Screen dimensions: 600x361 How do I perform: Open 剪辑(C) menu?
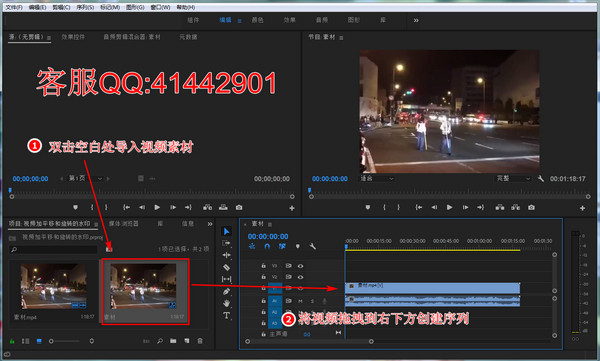(x=61, y=7)
